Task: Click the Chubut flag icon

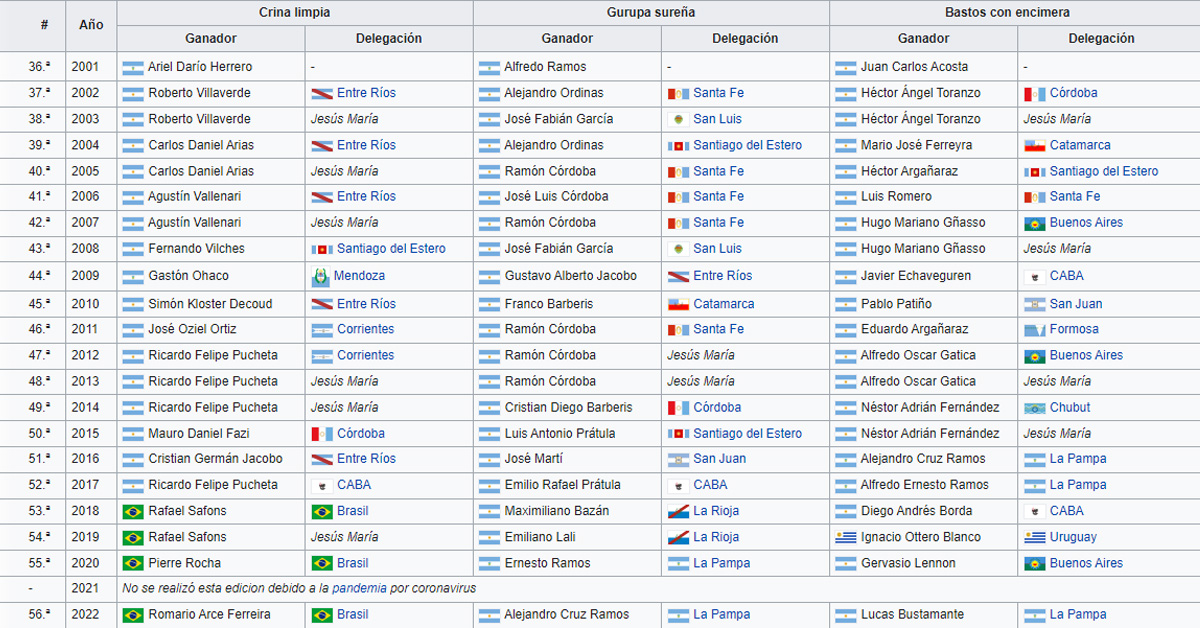Action: point(1034,408)
